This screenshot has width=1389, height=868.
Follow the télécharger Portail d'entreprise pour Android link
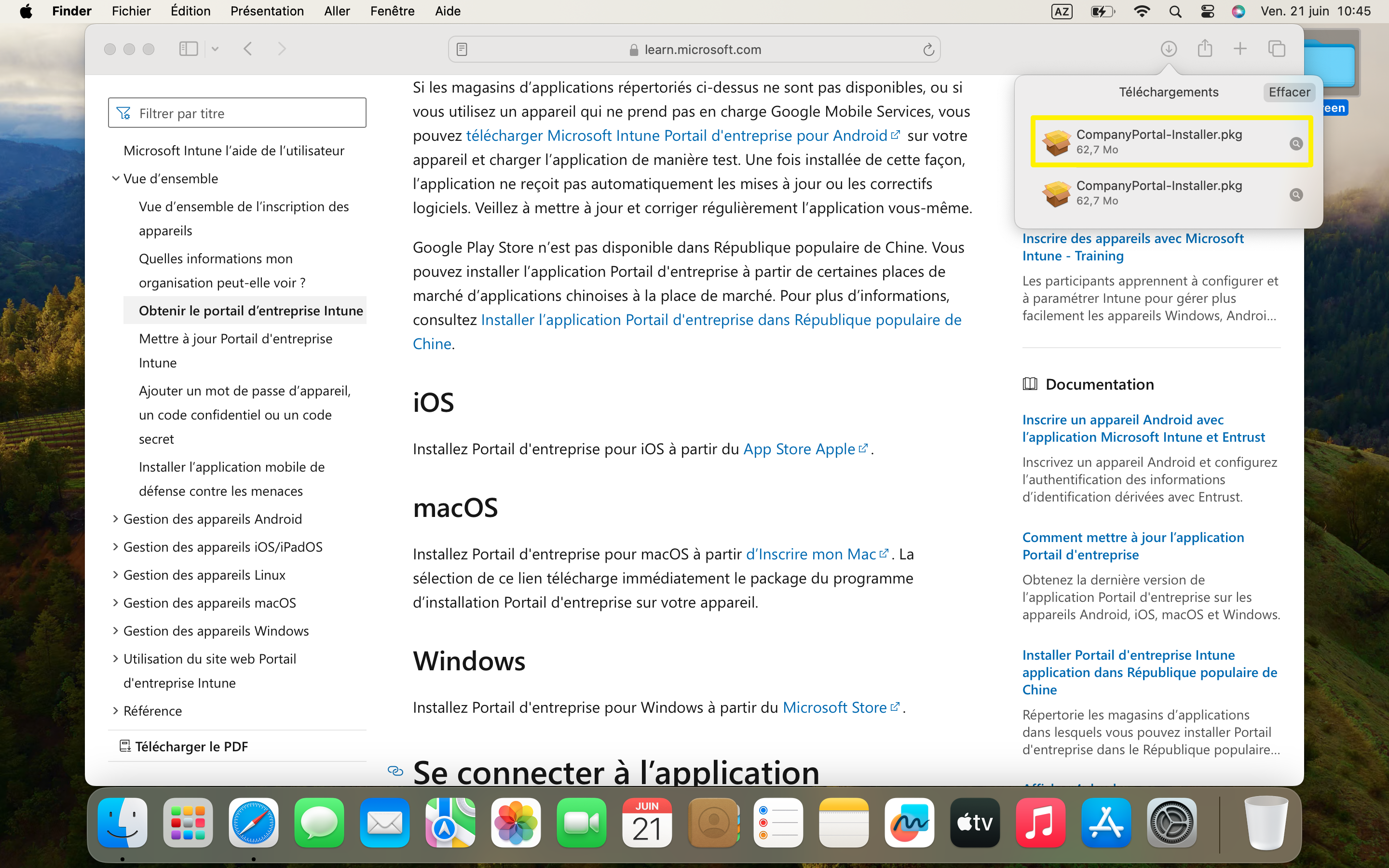[682, 136]
